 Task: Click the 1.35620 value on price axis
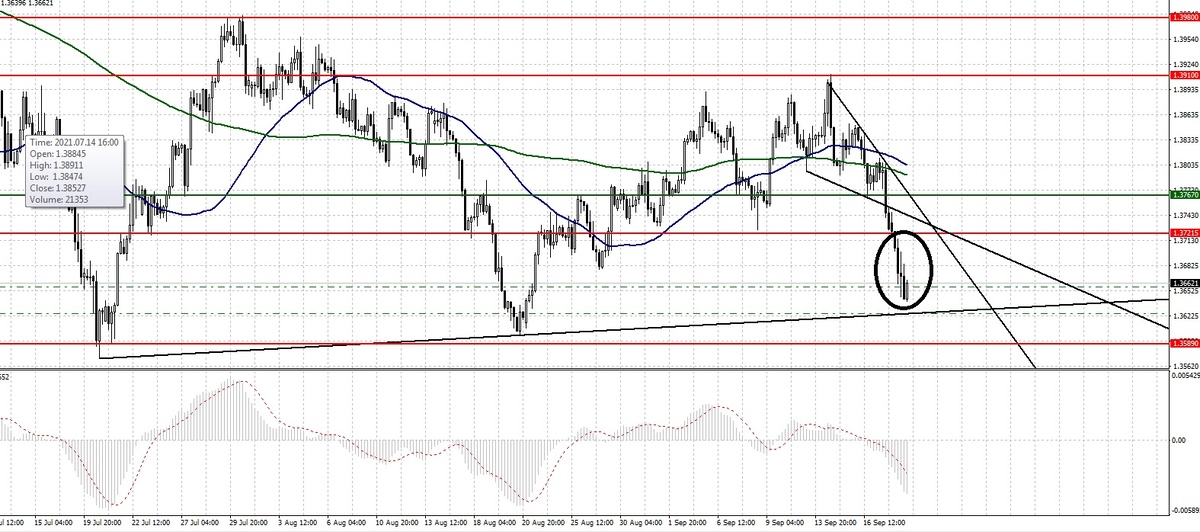click(1184, 366)
